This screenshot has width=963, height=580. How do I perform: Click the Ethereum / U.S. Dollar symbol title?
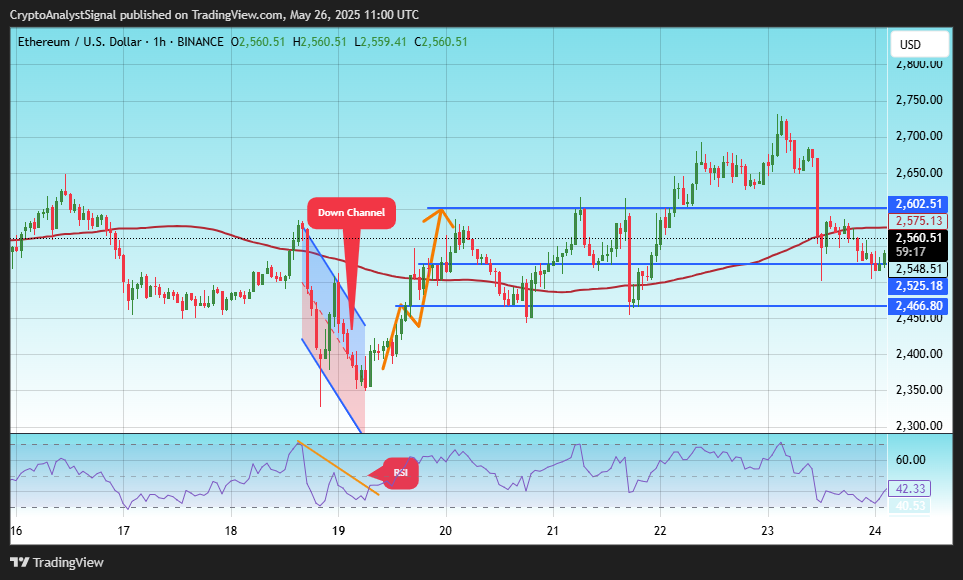point(79,42)
